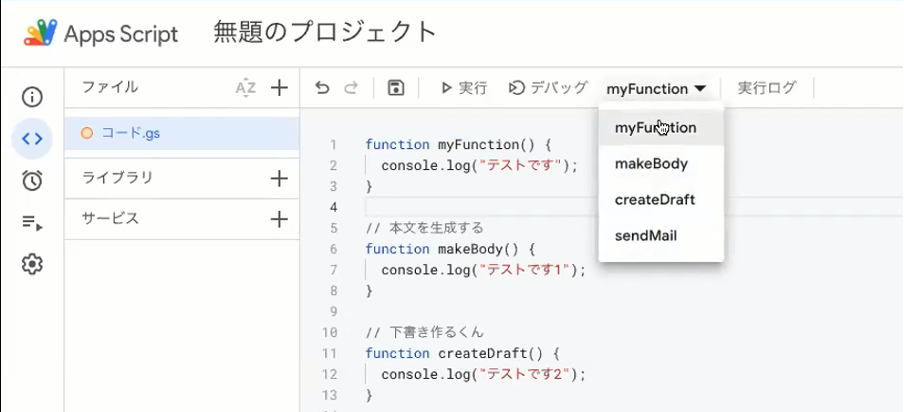Click the ライブラリ section label
Viewport: 904px width, 412px height.
point(118,178)
